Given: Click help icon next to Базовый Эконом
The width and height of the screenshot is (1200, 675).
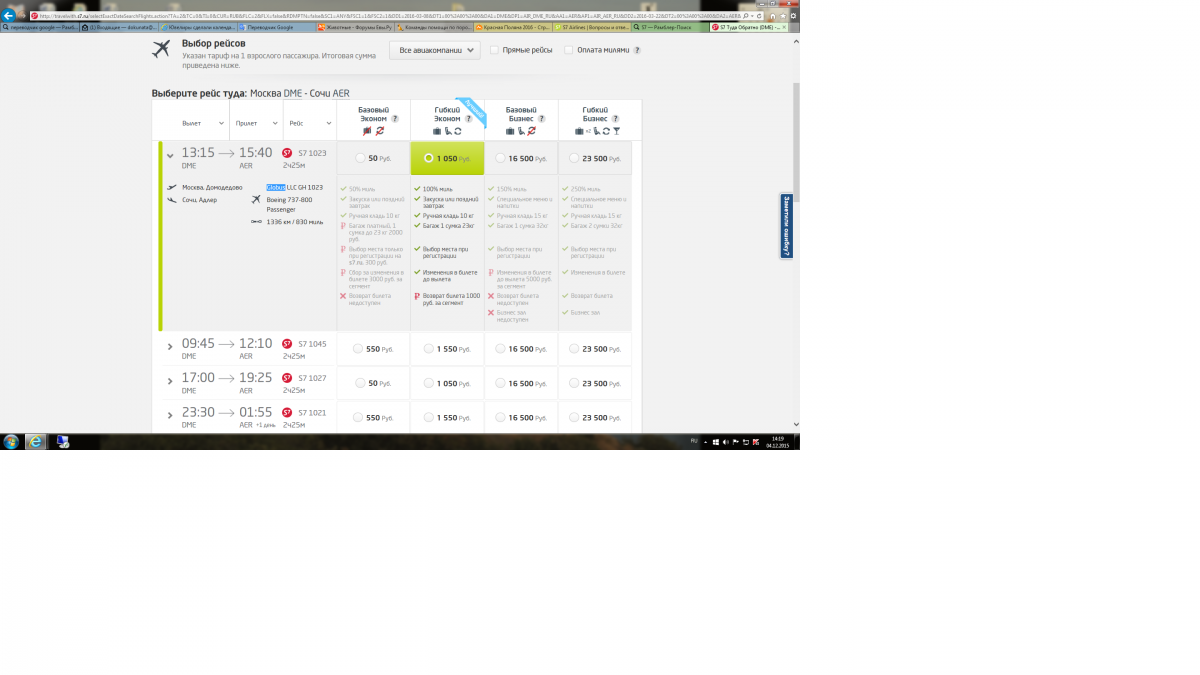Looking at the screenshot, I should 394,119.
